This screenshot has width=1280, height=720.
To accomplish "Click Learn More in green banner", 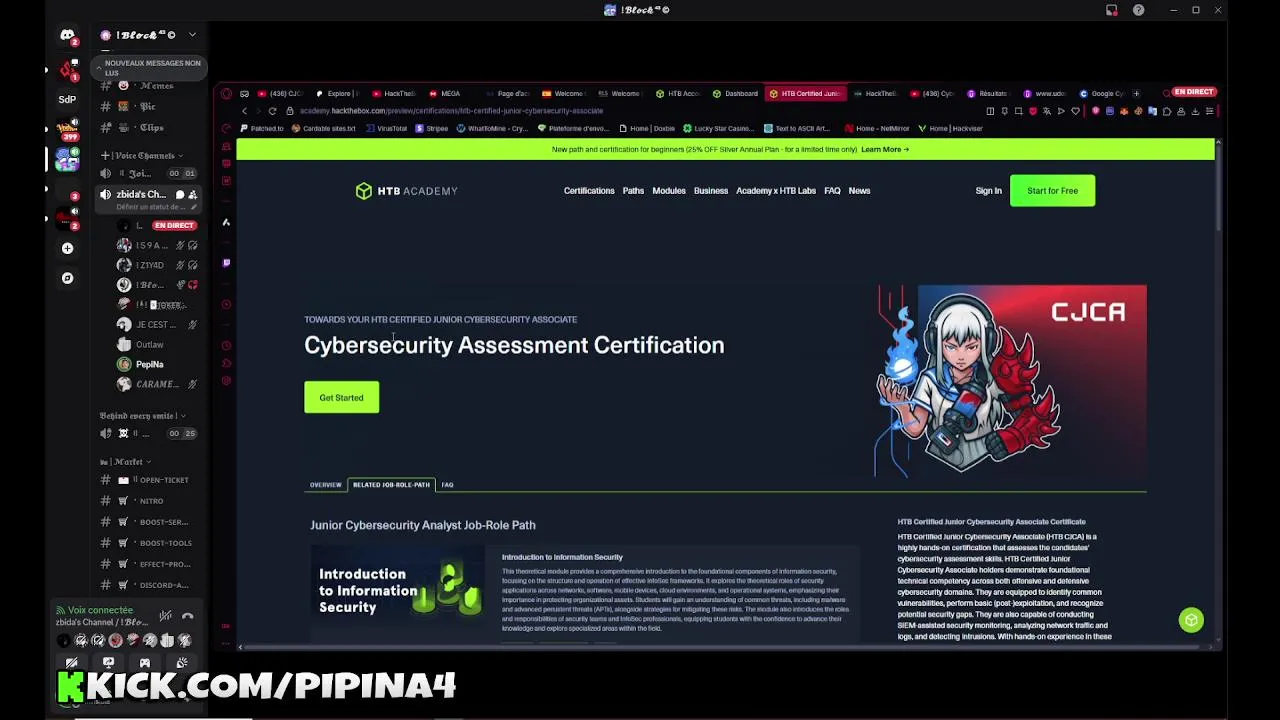I will pos(885,149).
